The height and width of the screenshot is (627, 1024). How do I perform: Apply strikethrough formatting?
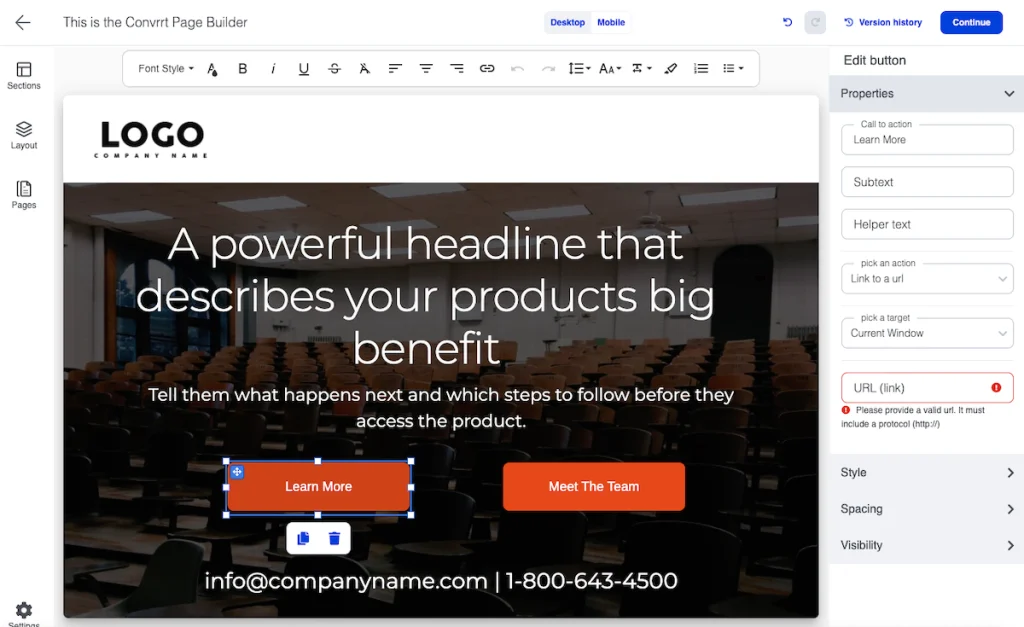(x=334, y=68)
